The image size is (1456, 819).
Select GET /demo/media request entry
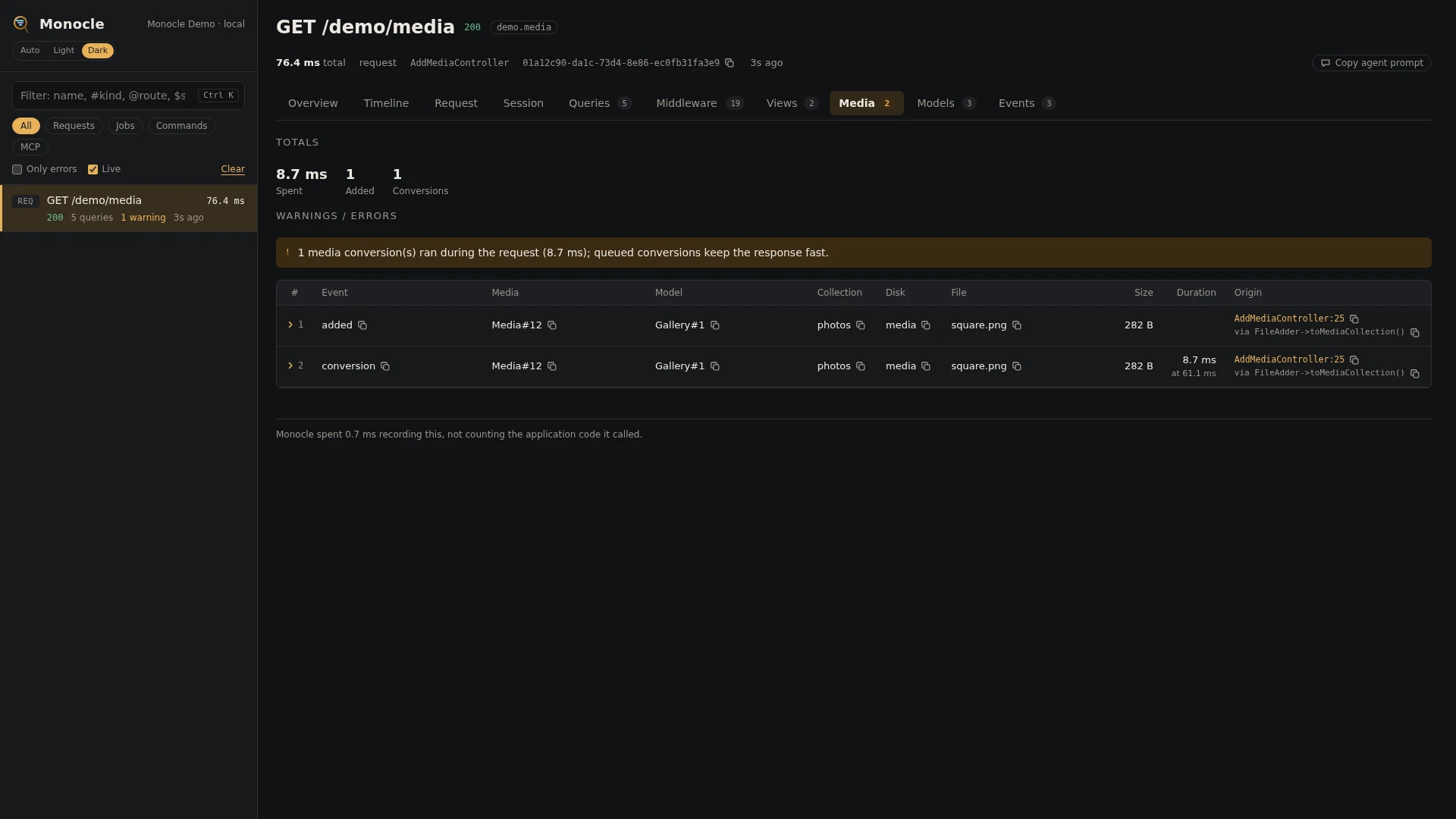click(x=129, y=209)
